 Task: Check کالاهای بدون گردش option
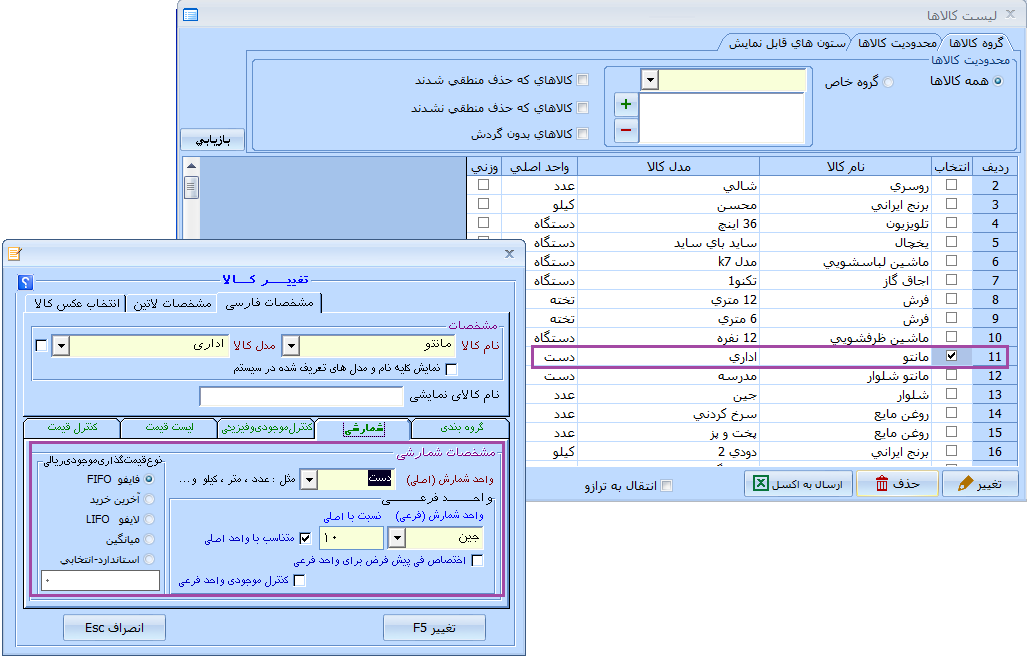(582, 134)
